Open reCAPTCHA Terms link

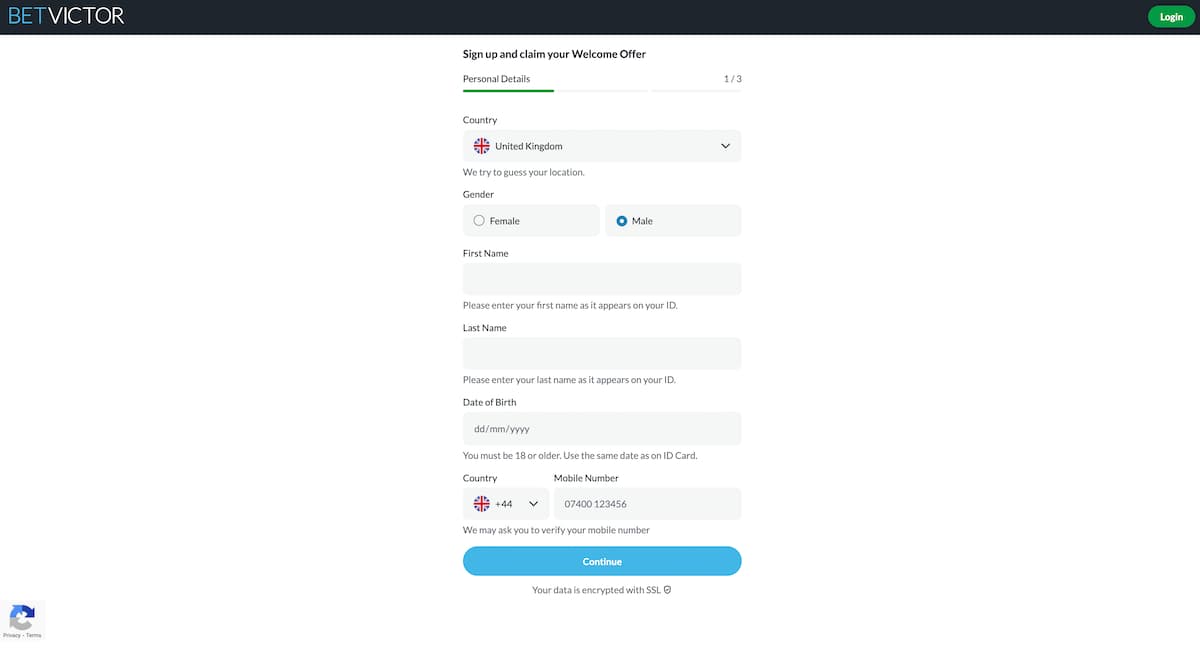(34, 636)
